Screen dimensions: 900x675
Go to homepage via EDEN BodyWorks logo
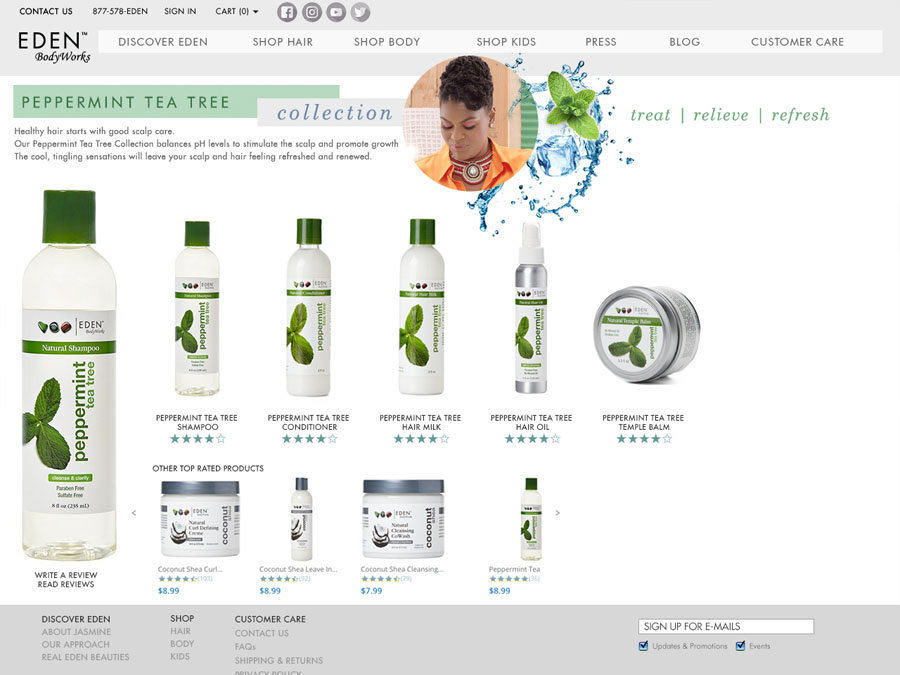pos(54,47)
